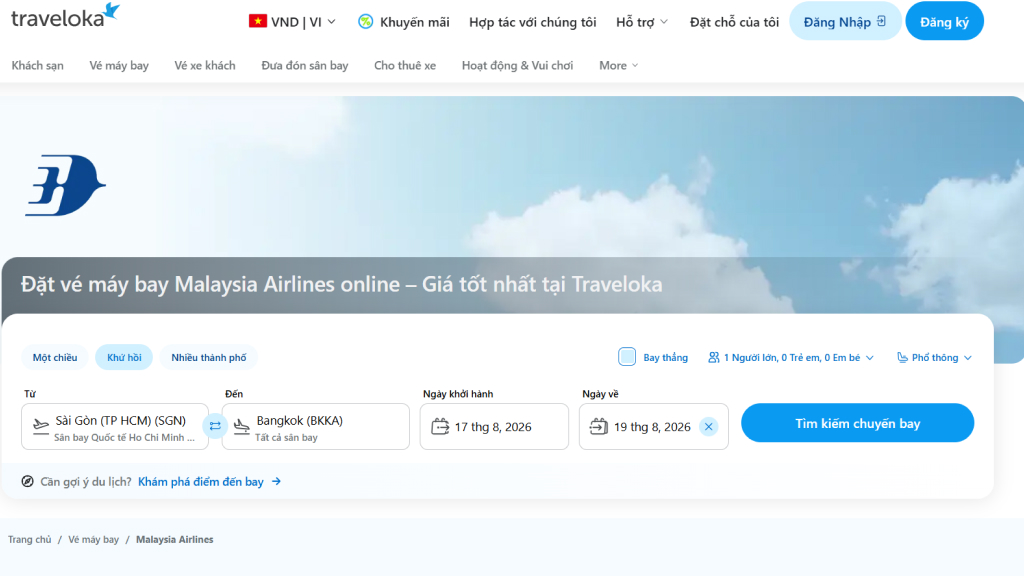
Task: Click Tìm kiếm chuyến bay button
Action: (857, 423)
